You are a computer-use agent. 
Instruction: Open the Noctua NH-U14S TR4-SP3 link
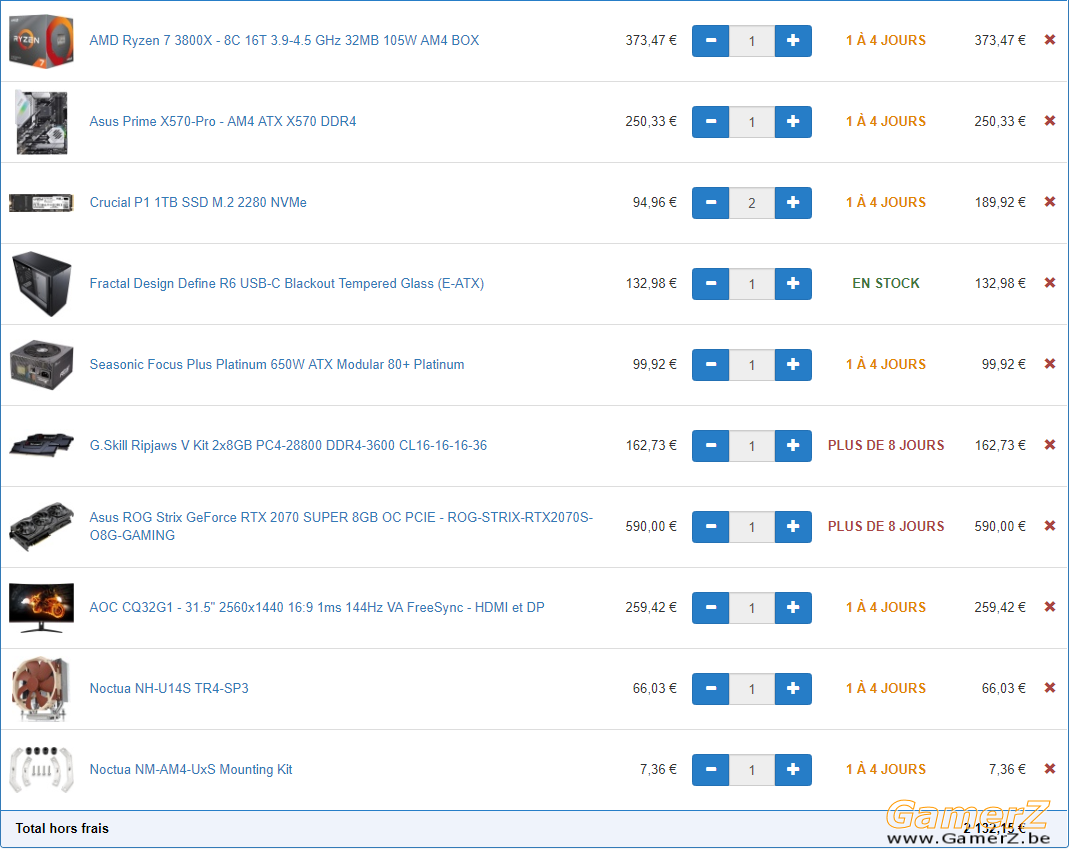169,689
